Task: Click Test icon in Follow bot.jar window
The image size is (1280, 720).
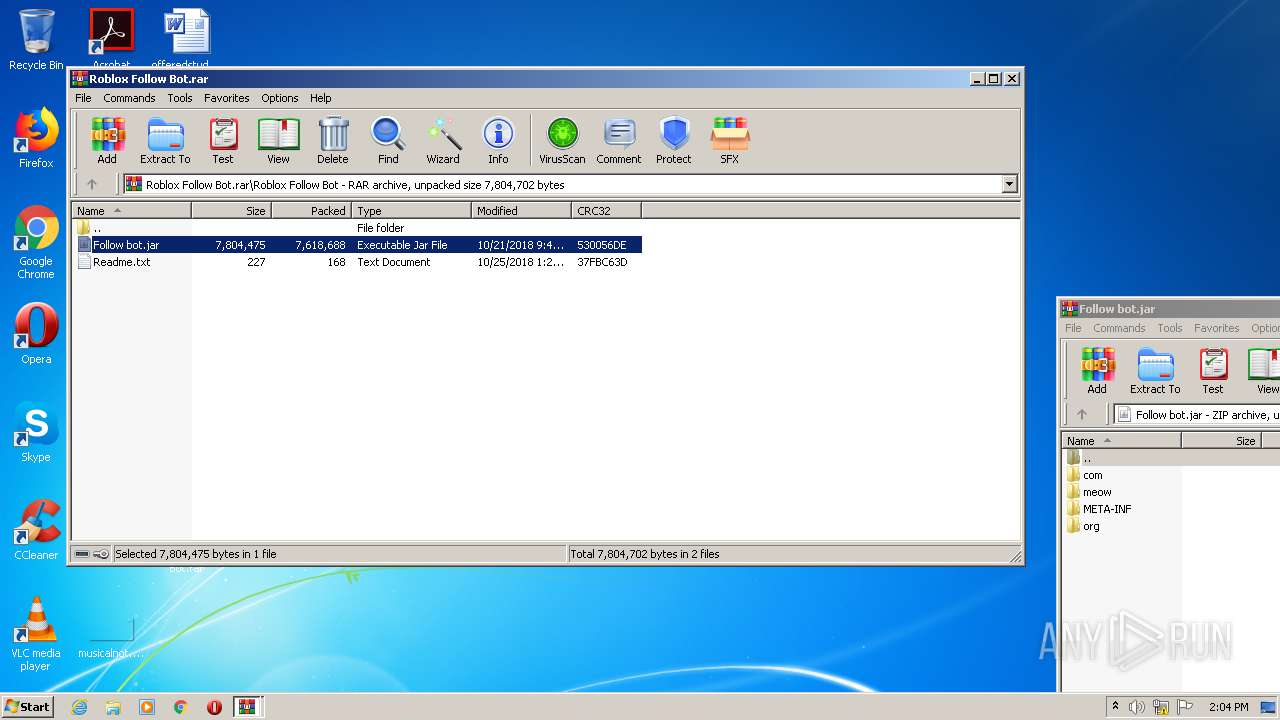Action: point(1213,371)
